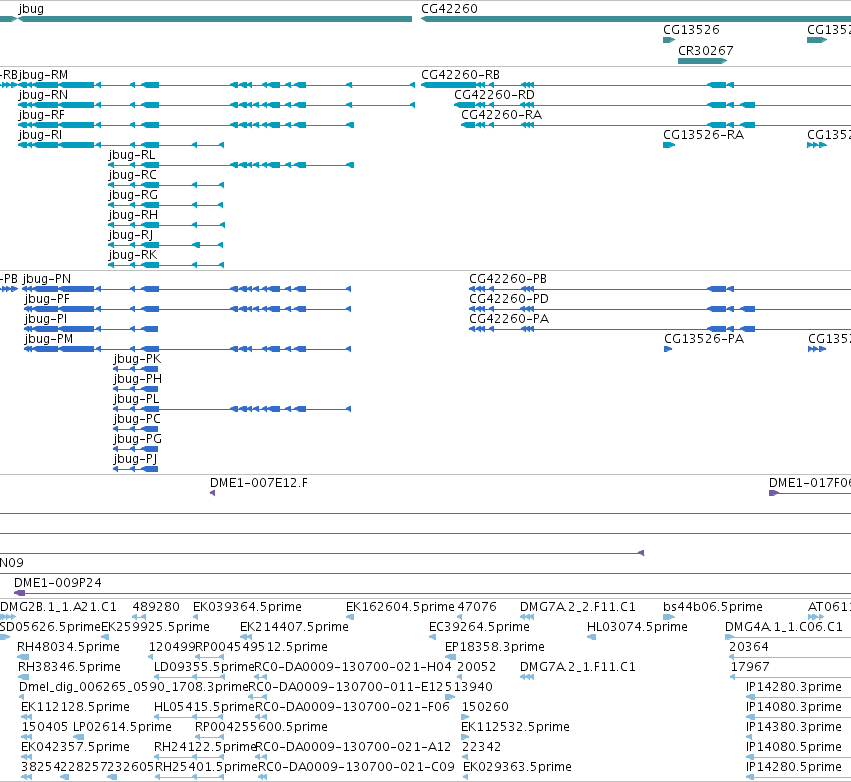Select protein CG42260-PB
The image size is (851, 782).
pos(508,279)
